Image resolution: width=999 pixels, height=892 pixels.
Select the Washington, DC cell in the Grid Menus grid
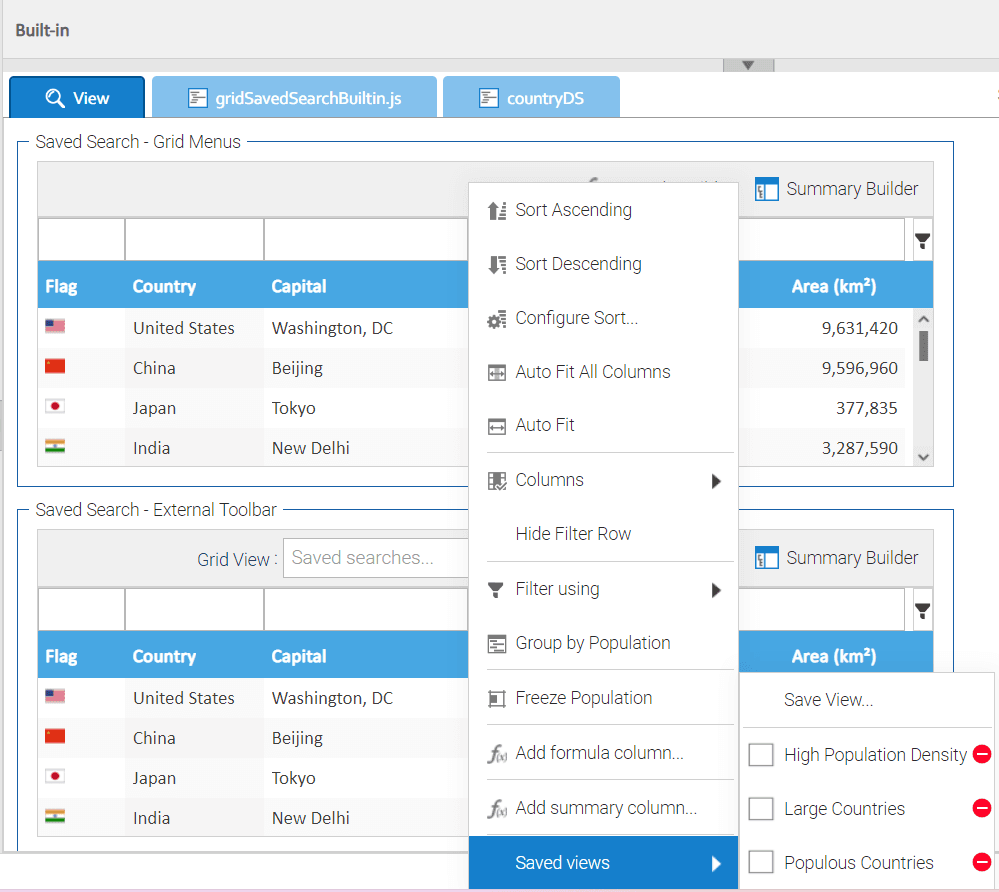[x=366, y=328]
